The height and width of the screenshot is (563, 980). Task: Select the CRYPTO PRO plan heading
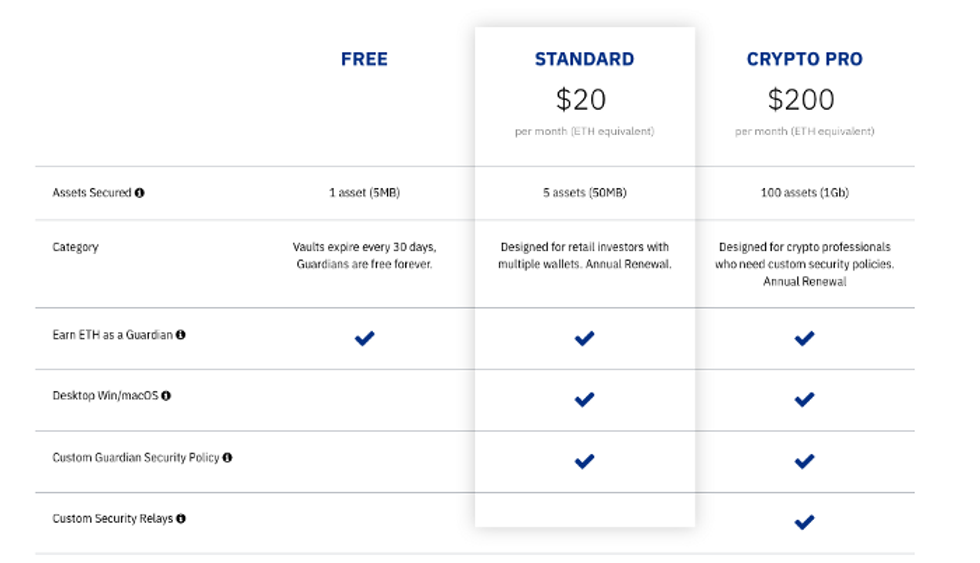(x=804, y=59)
